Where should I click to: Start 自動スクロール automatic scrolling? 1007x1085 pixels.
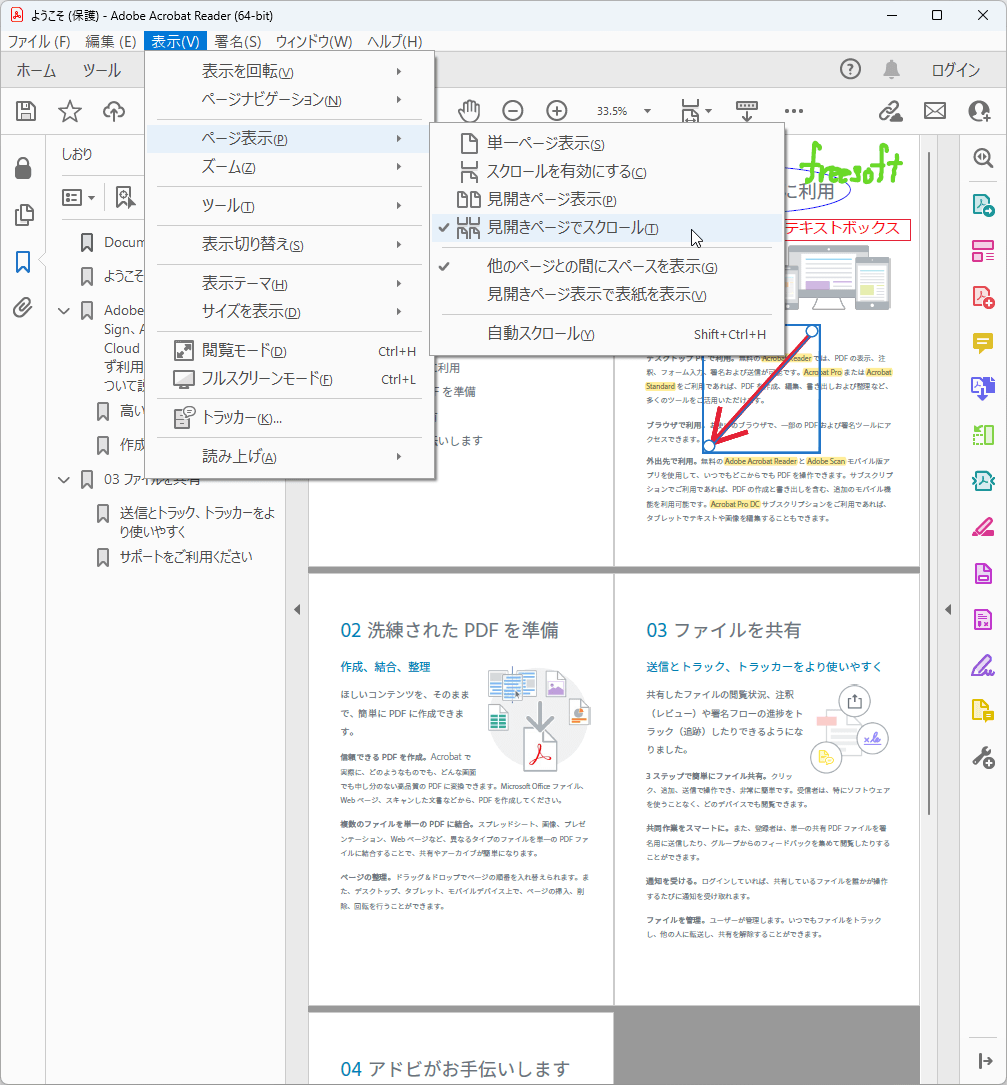(x=606, y=334)
